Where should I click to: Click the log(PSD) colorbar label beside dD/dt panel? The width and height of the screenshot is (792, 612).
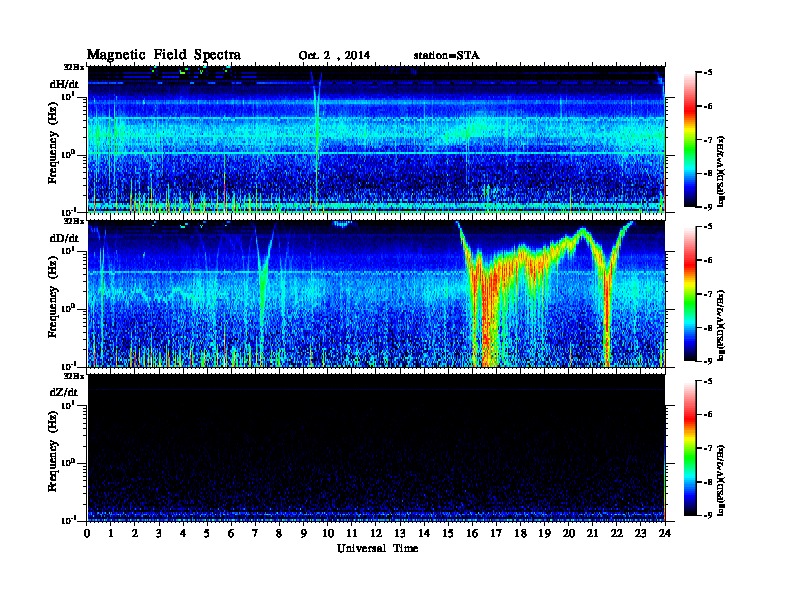[x=722, y=325]
